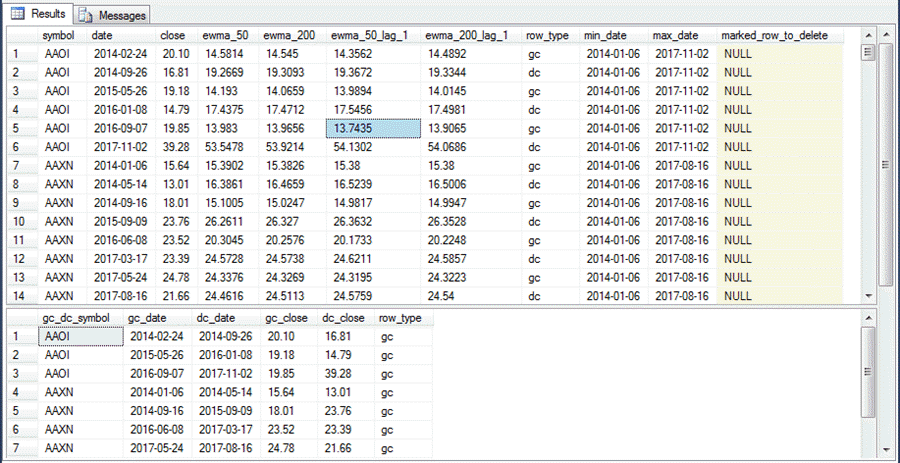Select the ewma_50 column header
The image size is (900, 463).
point(228,36)
